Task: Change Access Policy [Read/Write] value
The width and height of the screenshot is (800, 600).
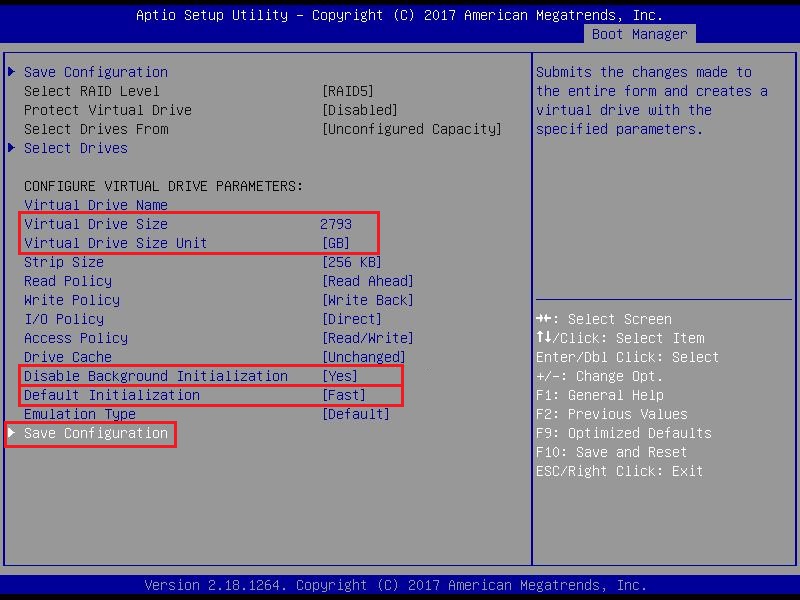Action: point(367,338)
